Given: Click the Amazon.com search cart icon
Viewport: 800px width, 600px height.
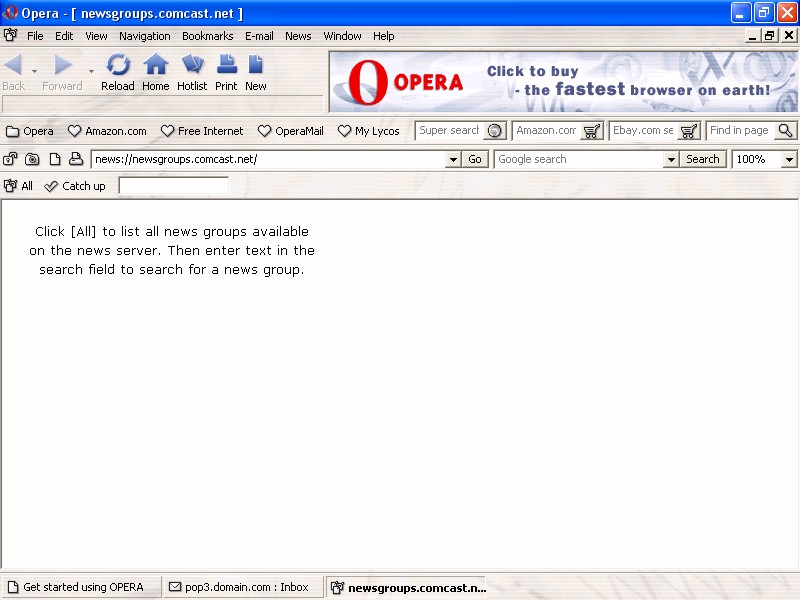Looking at the screenshot, I should [592, 131].
